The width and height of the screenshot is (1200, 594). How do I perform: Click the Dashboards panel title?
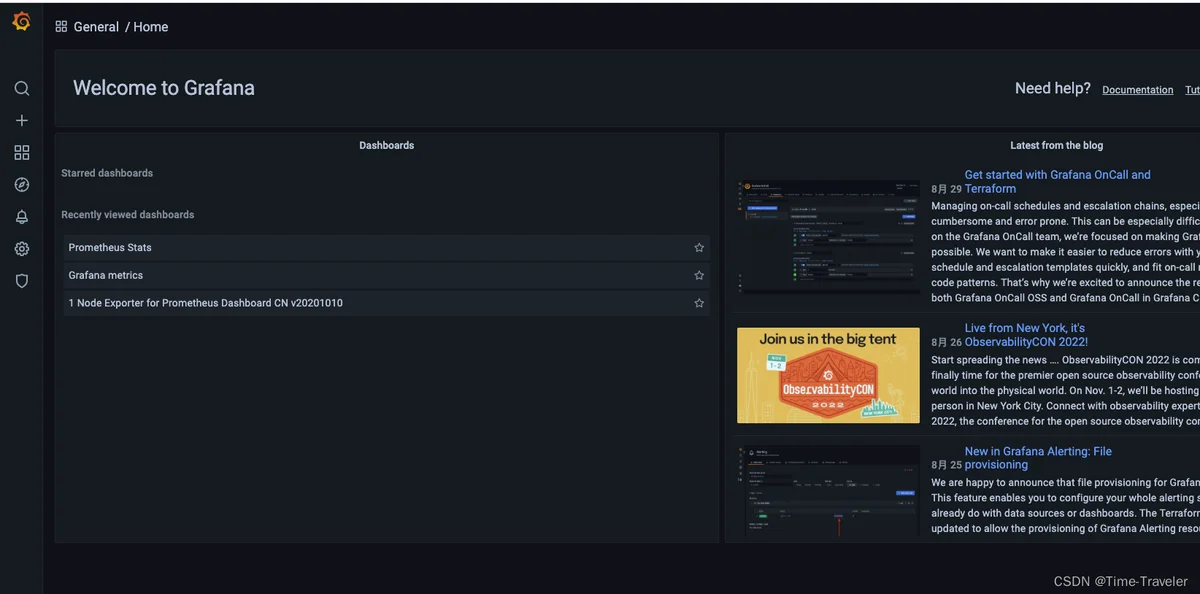click(x=386, y=146)
